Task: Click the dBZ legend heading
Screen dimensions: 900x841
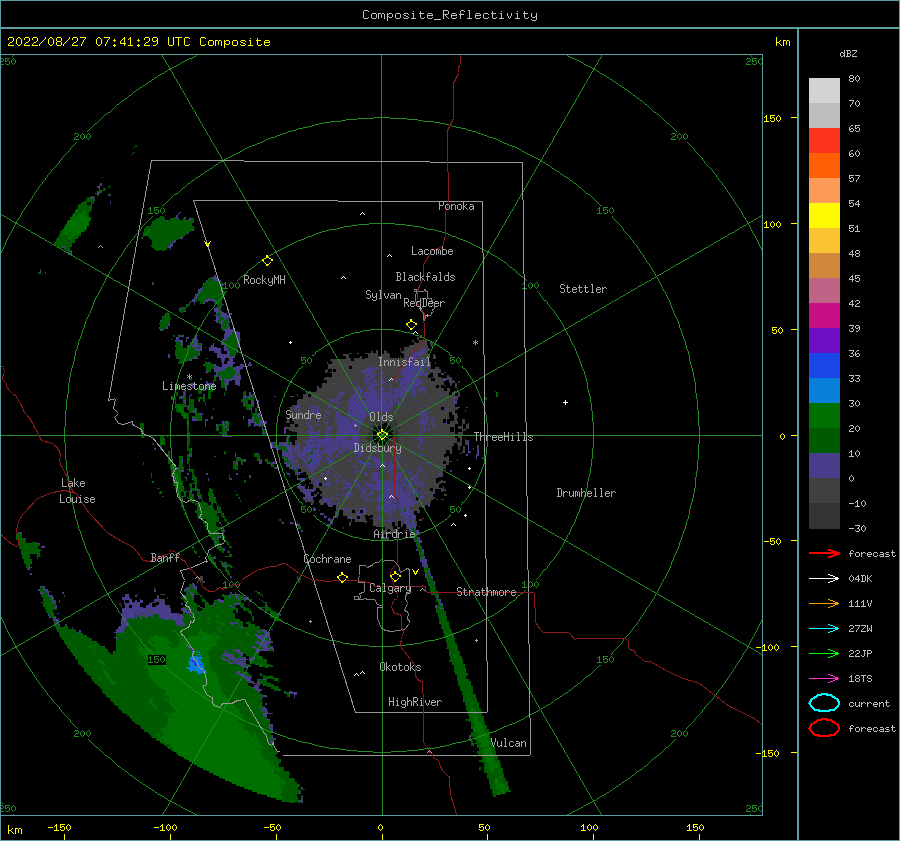Action: click(848, 53)
